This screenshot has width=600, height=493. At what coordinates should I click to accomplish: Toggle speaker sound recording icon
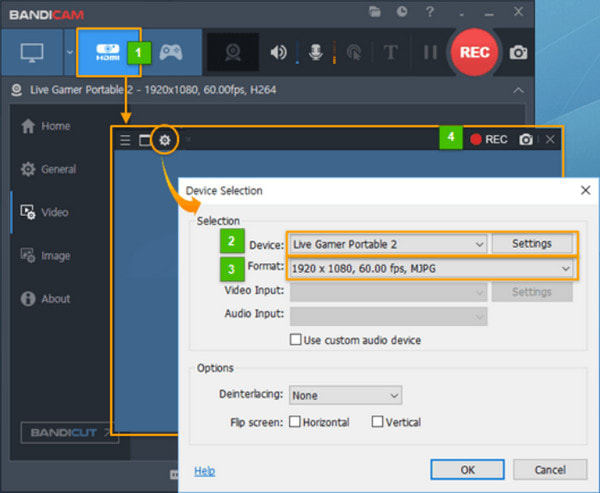(279, 52)
